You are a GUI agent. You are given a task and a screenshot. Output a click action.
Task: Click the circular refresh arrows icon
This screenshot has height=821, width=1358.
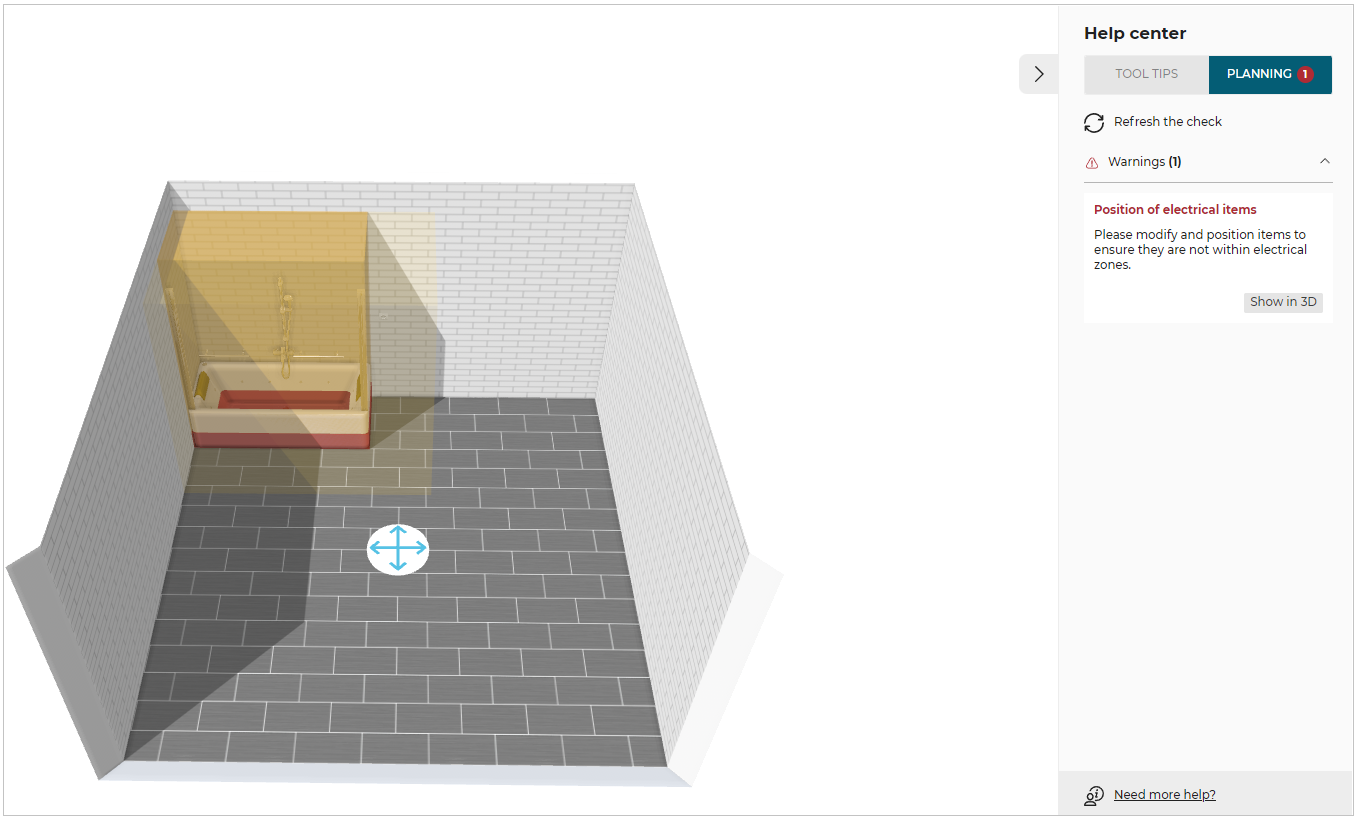click(1094, 122)
